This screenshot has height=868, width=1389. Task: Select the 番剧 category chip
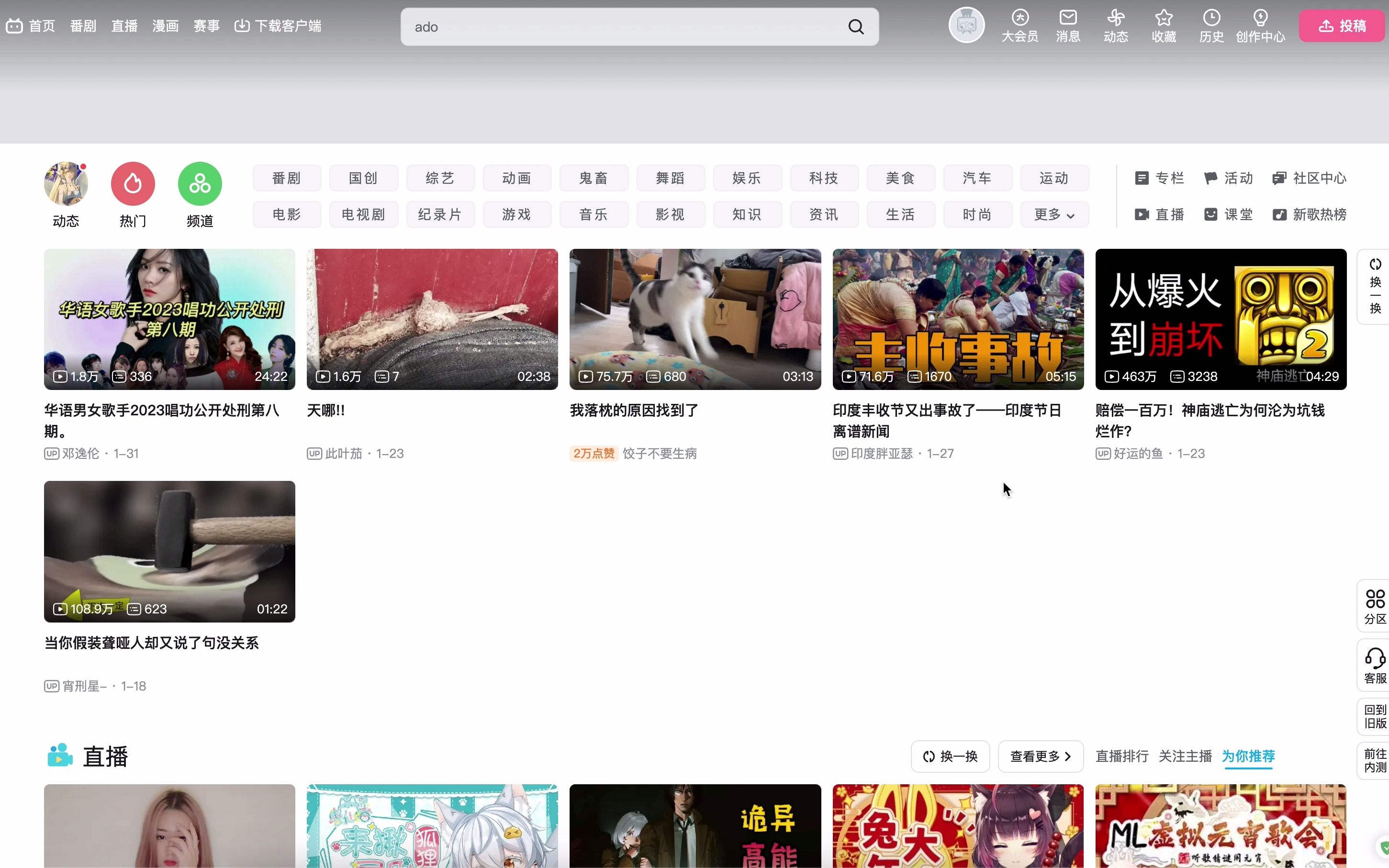287,178
